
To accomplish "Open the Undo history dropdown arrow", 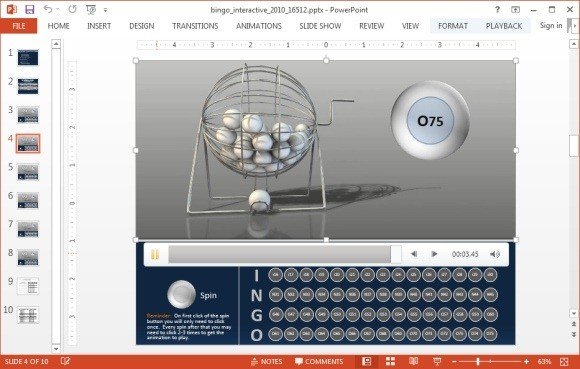I will pyautogui.click(x=58, y=10).
